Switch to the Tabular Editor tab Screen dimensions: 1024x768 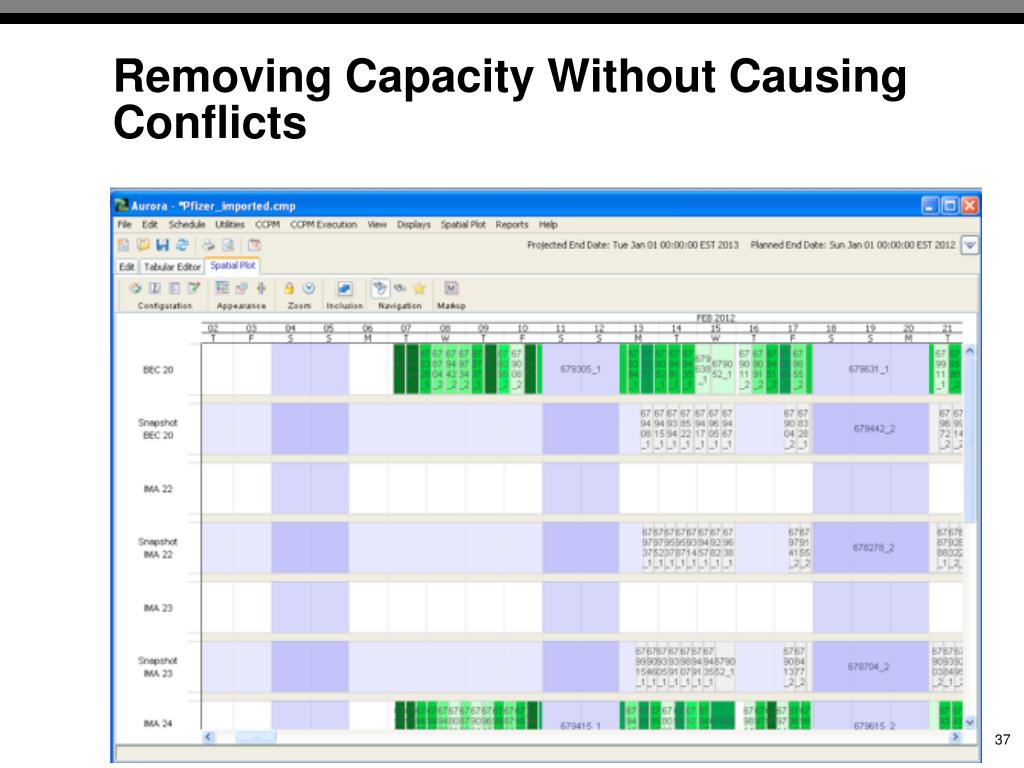click(x=172, y=266)
